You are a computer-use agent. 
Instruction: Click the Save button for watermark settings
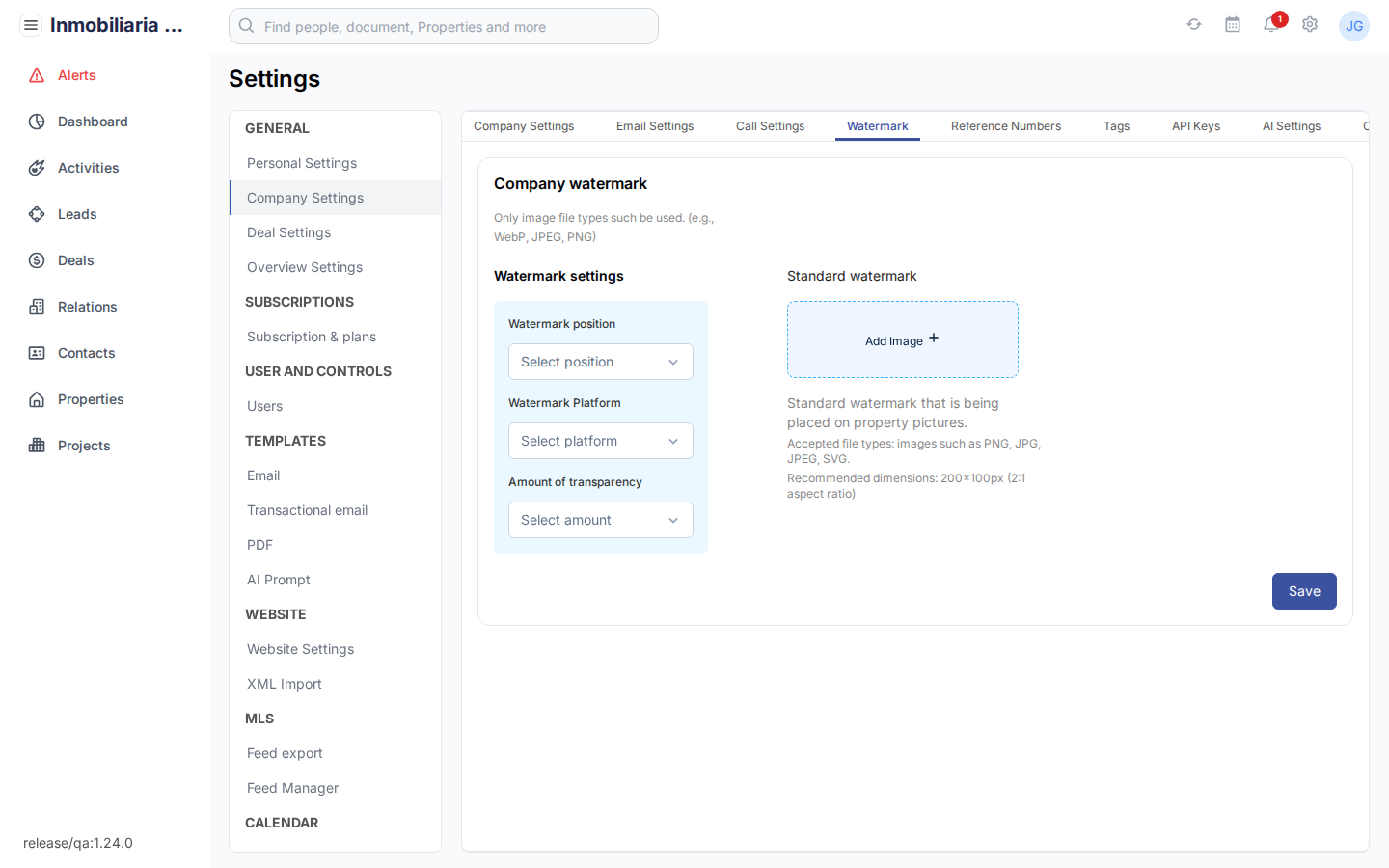pyautogui.click(x=1304, y=591)
